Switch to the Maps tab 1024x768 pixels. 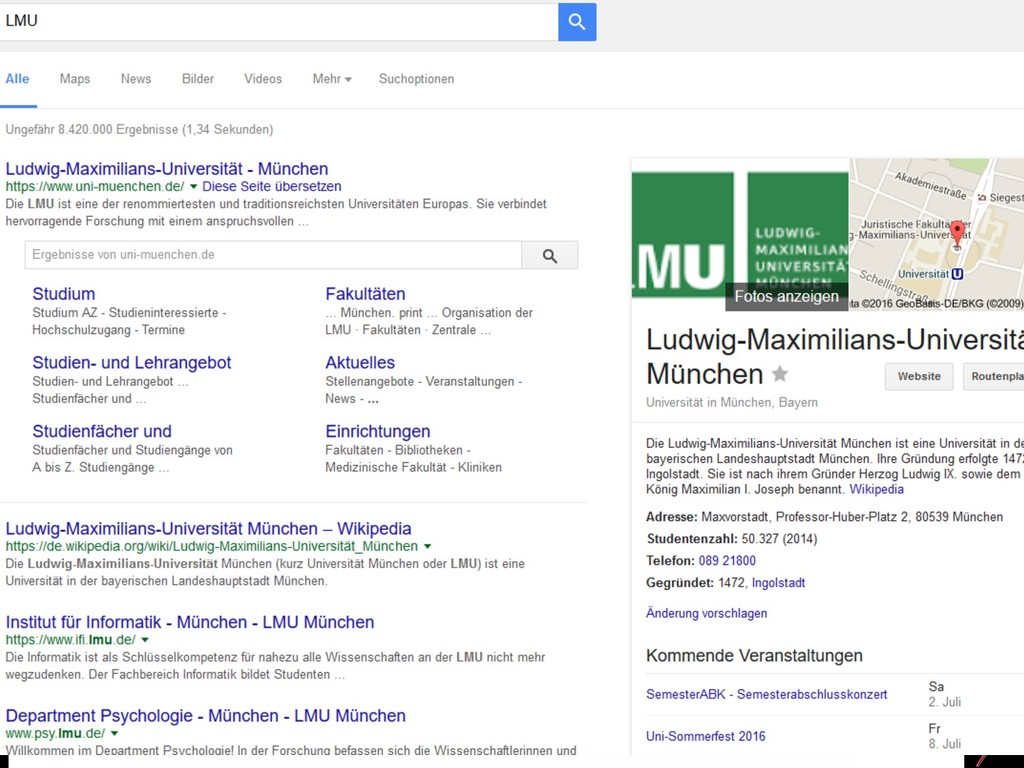(75, 79)
